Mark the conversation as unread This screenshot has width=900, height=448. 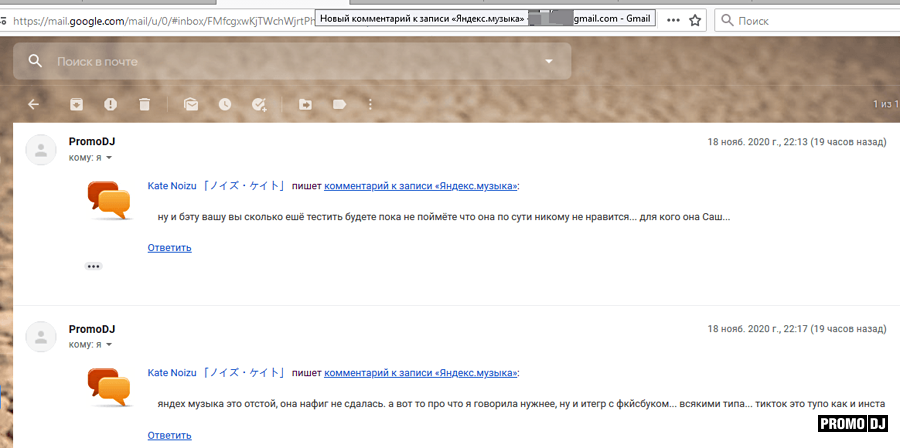click(x=190, y=104)
